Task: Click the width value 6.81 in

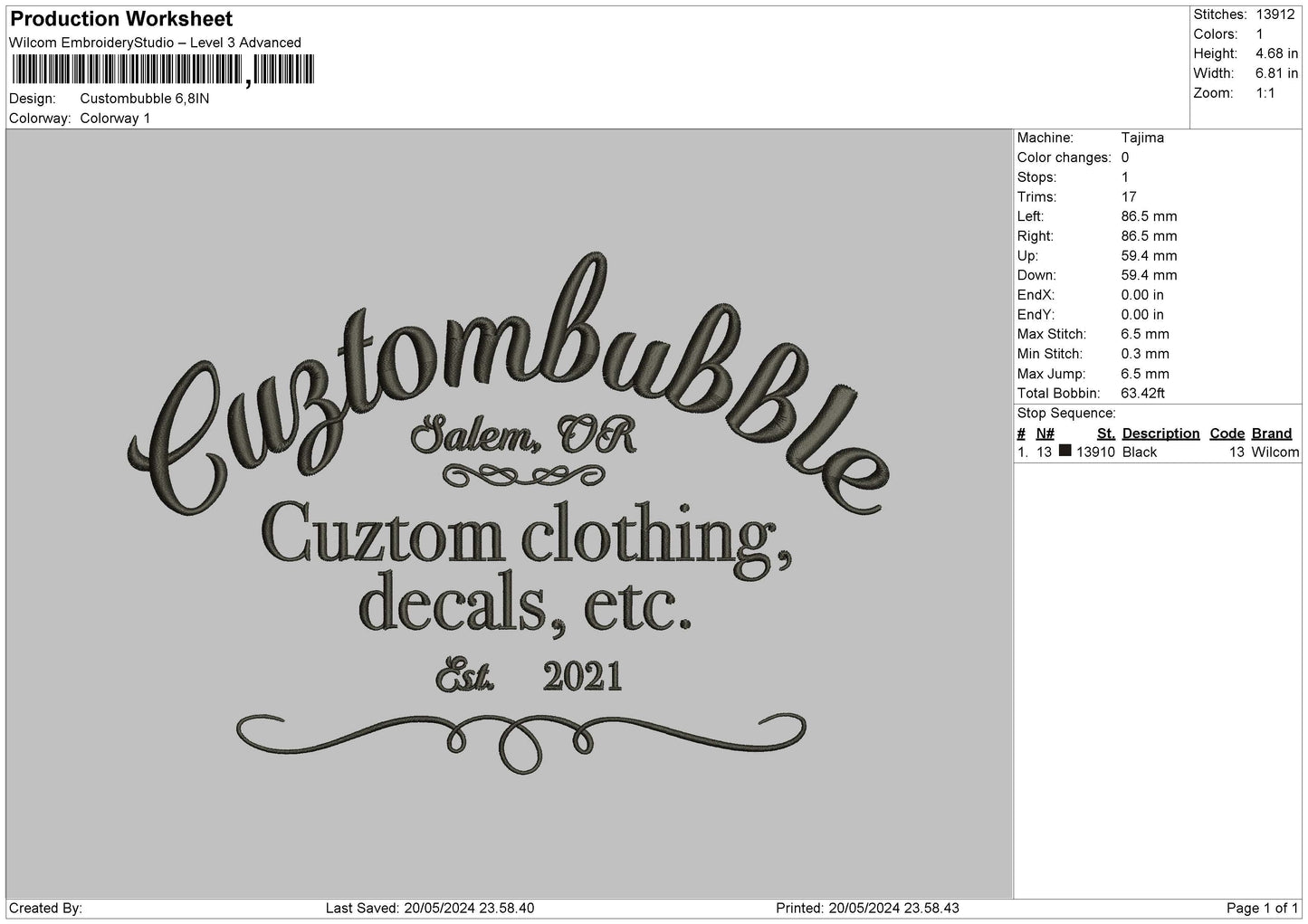Action: (1276, 73)
